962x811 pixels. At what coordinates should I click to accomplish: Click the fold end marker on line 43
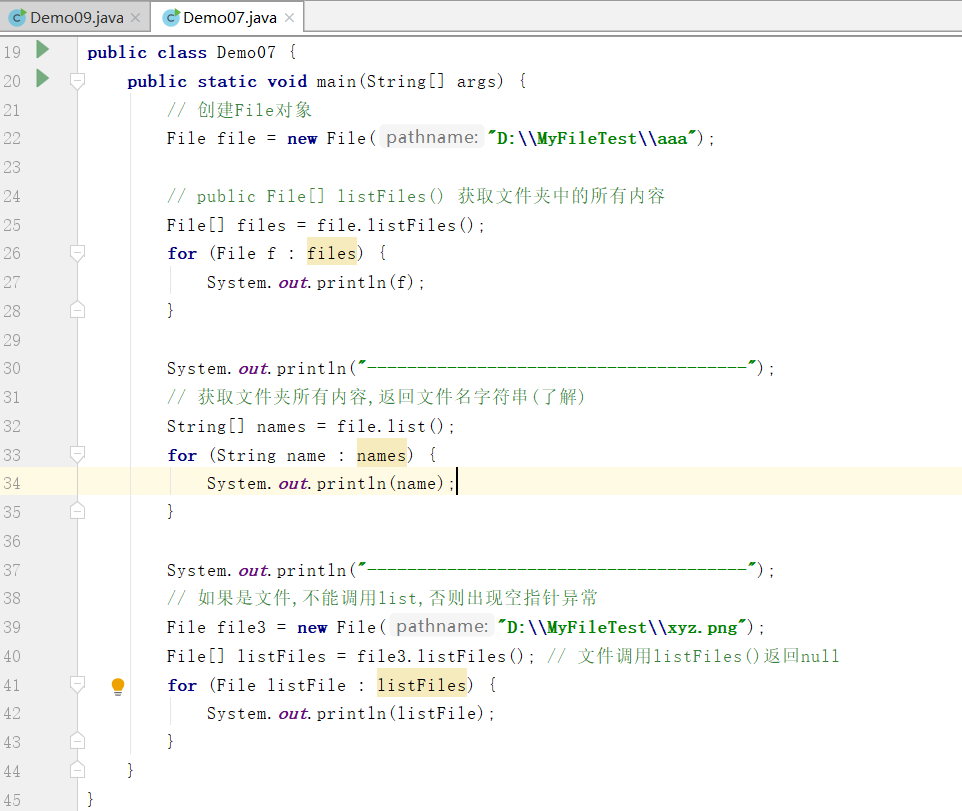tap(77, 741)
